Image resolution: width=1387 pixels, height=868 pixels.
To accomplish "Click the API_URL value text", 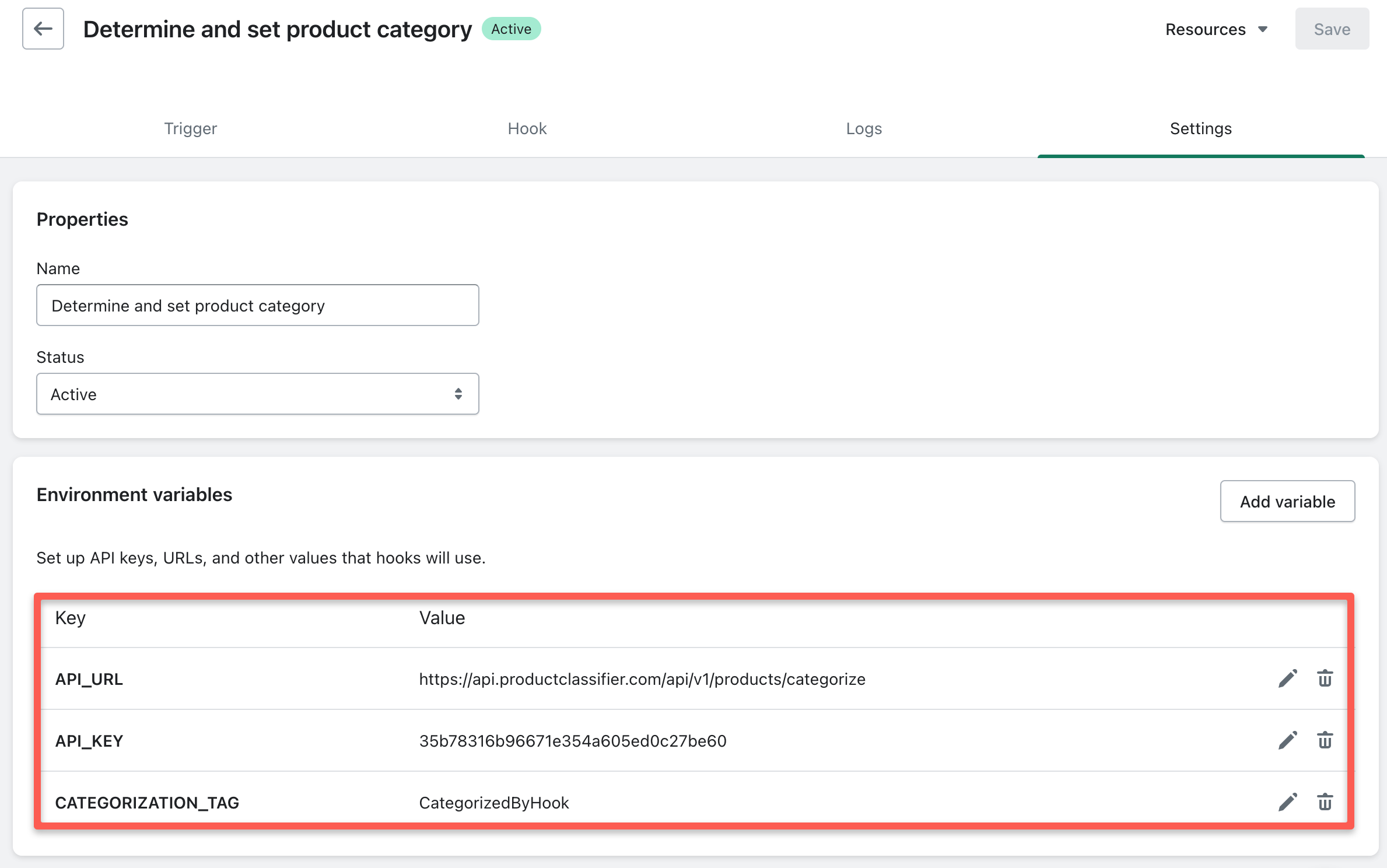I will 642,679.
